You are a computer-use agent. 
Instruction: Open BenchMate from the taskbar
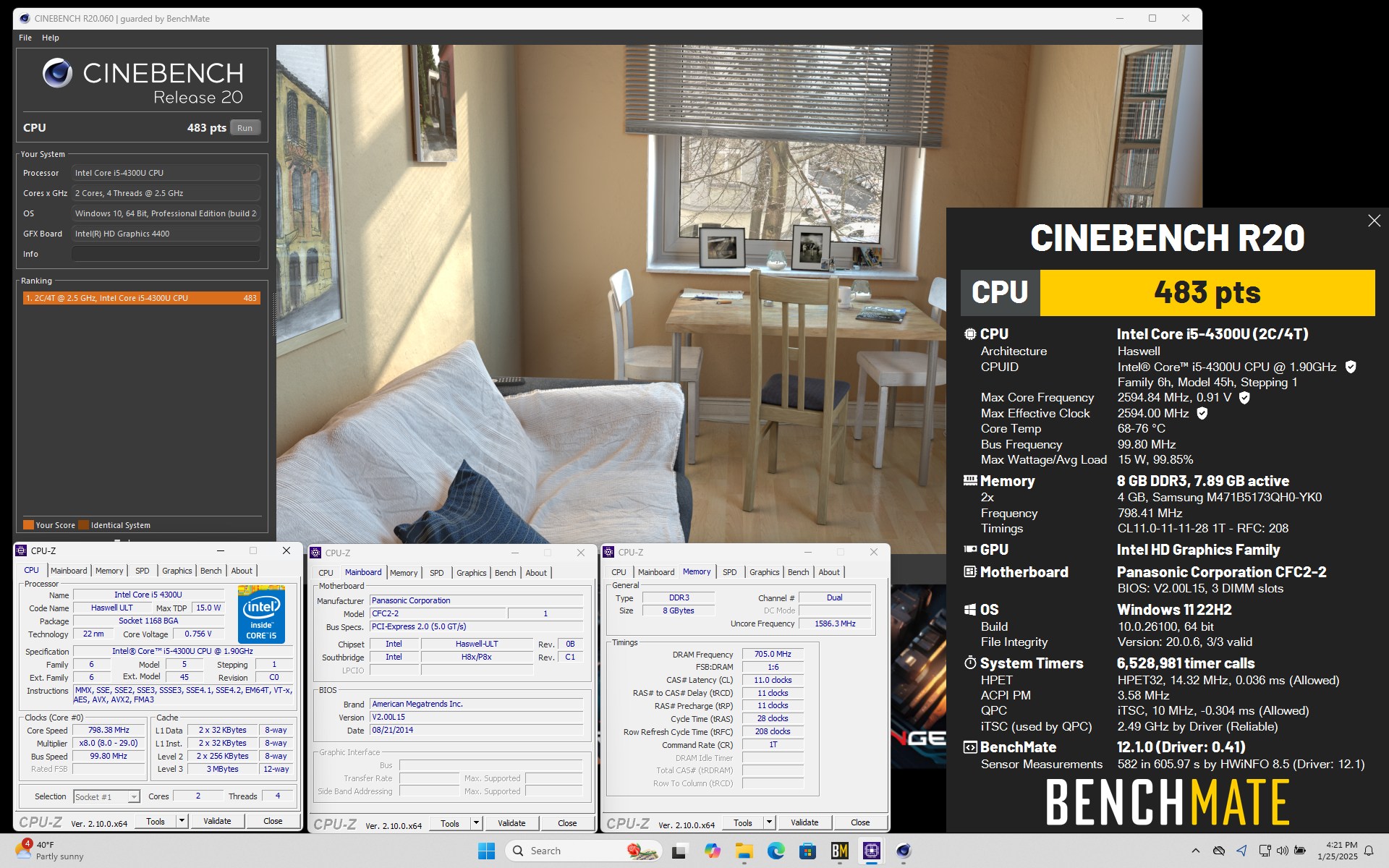pyautogui.click(x=839, y=851)
